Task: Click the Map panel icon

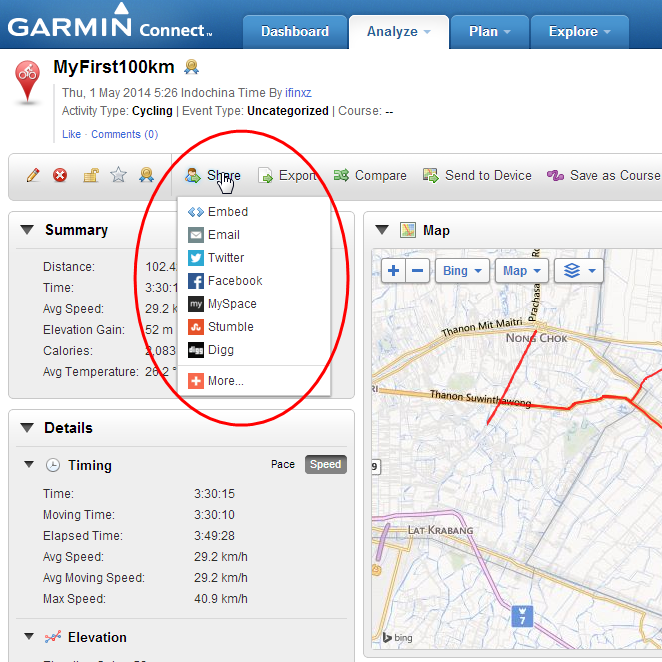Action: (x=408, y=230)
